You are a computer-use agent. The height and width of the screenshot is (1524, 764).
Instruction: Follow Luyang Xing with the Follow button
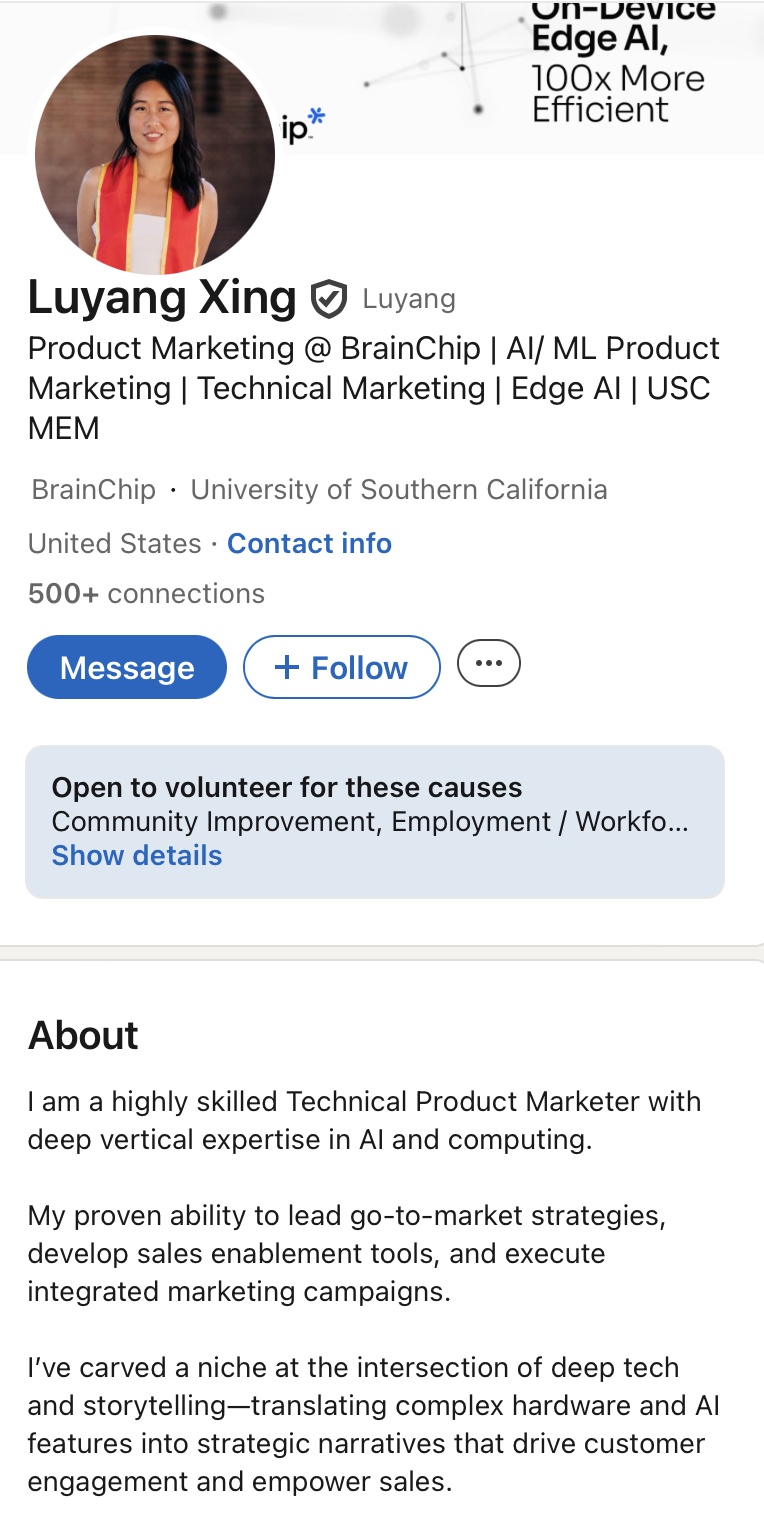tap(341, 667)
